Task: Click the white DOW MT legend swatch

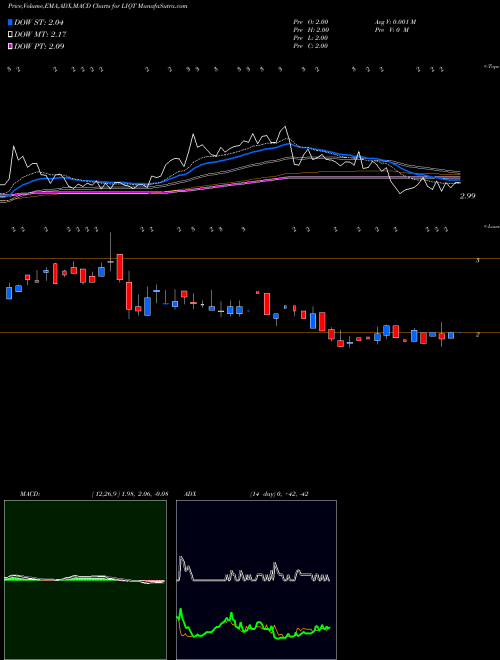Action: click(11, 34)
